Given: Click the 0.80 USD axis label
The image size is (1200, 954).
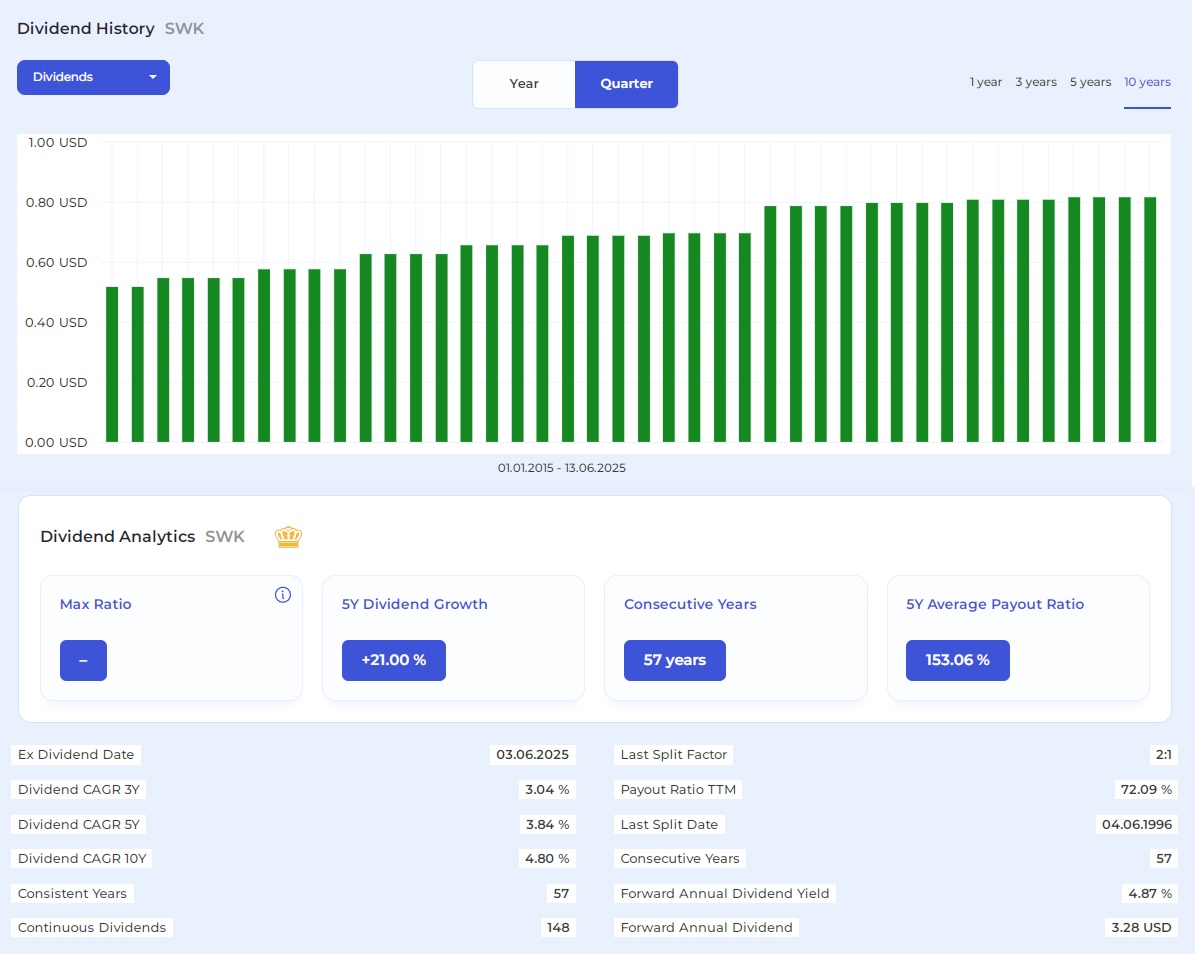Looking at the screenshot, I should coord(58,203).
